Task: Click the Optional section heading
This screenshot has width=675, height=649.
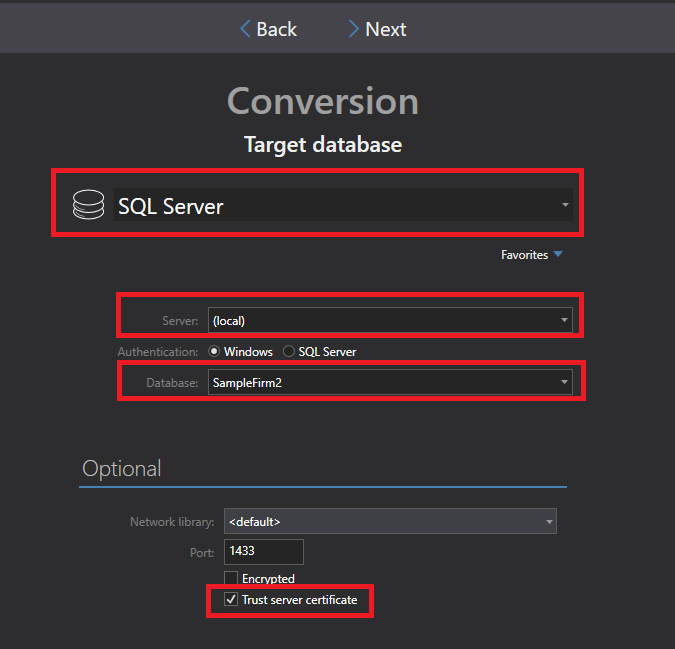Action: click(122, 469)
